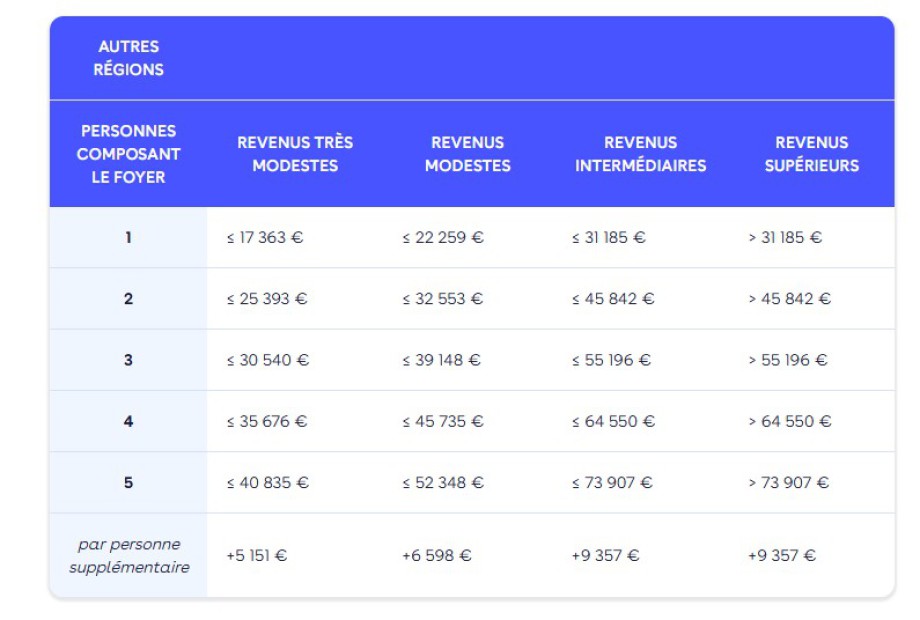Select the row label for 4 persons
The width and height of the screenshot is (920, 620).
pos(128,422)
